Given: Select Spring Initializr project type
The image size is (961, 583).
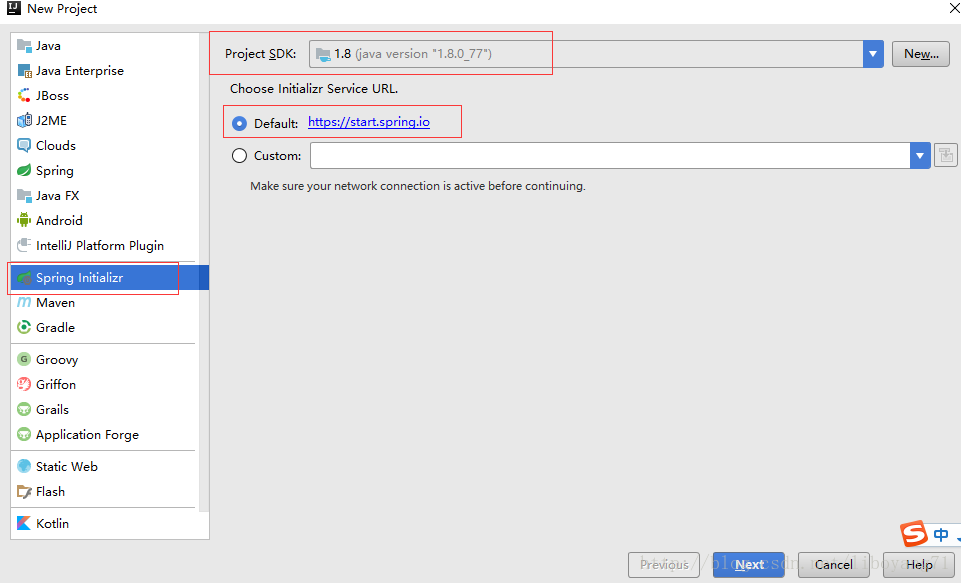Looking at the screenshot, I should pos(110,278).
